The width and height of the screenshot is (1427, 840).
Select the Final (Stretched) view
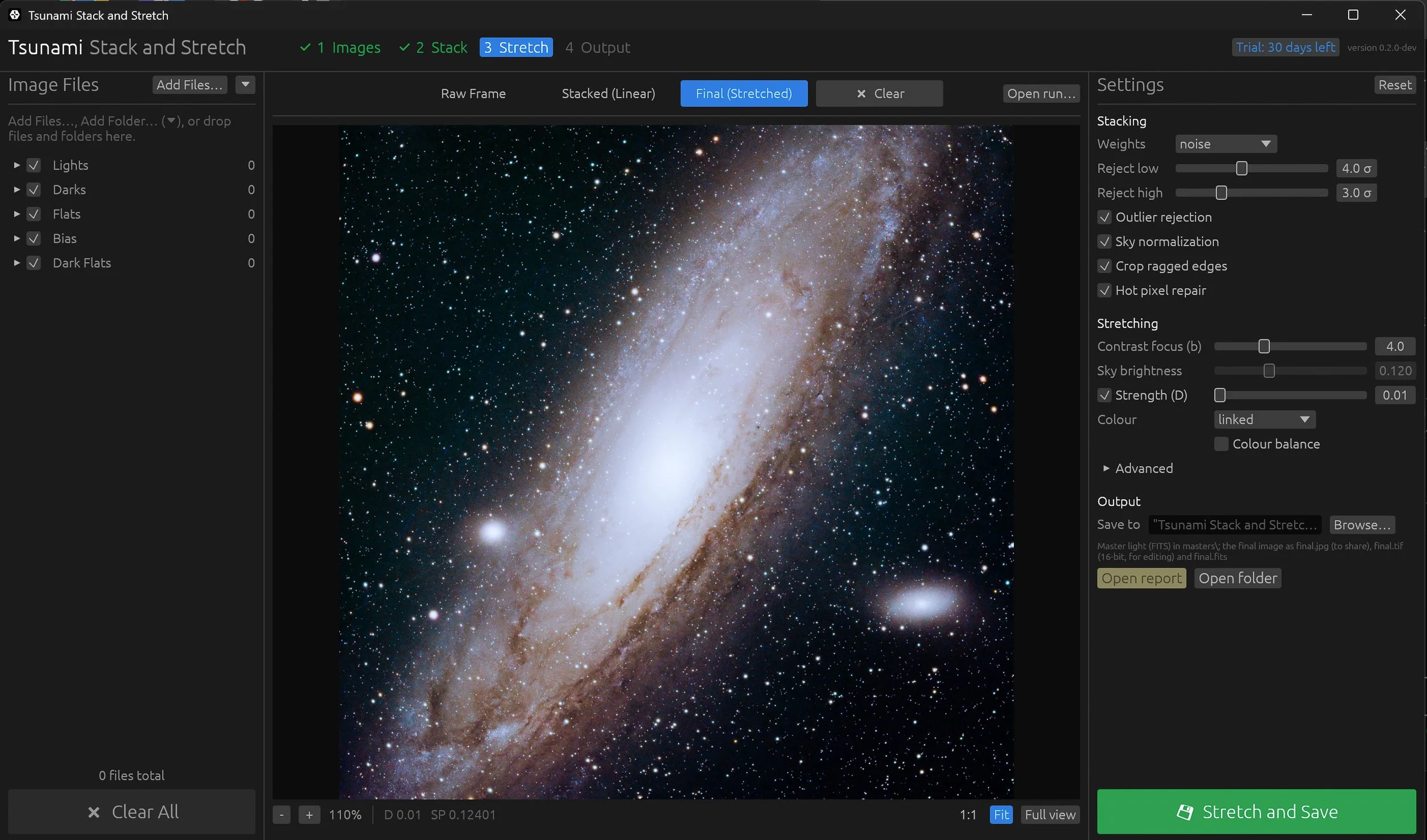click(744, 94)
